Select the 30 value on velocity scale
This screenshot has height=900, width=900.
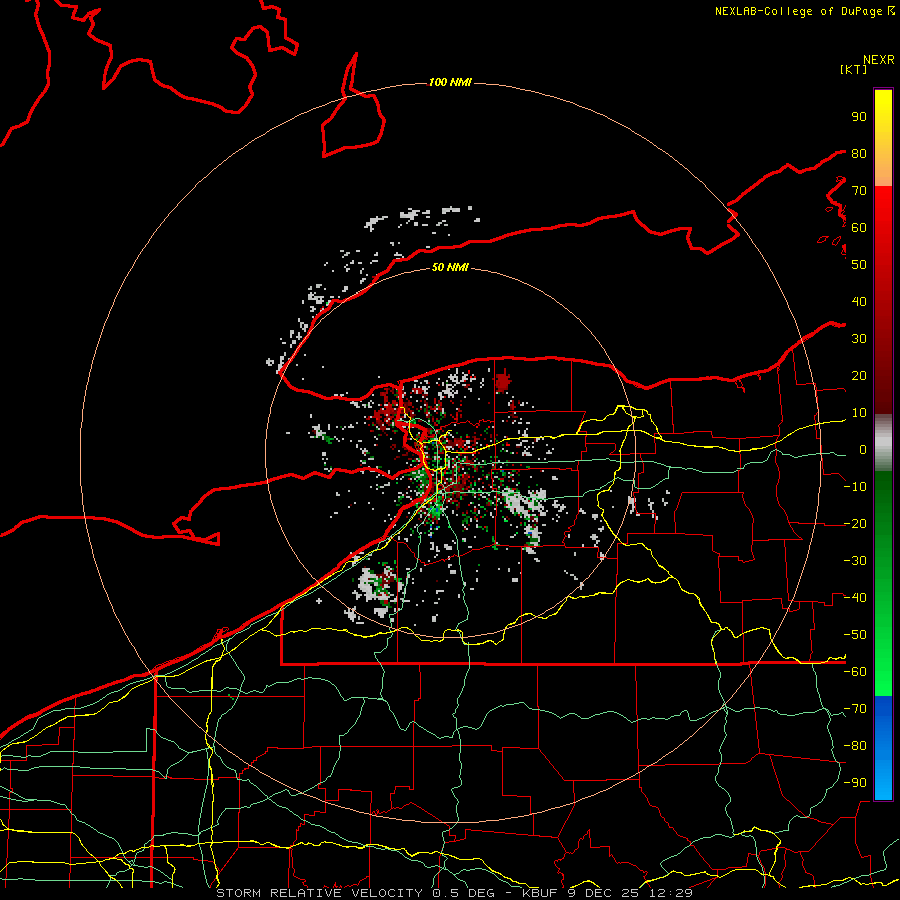point(859,339)
